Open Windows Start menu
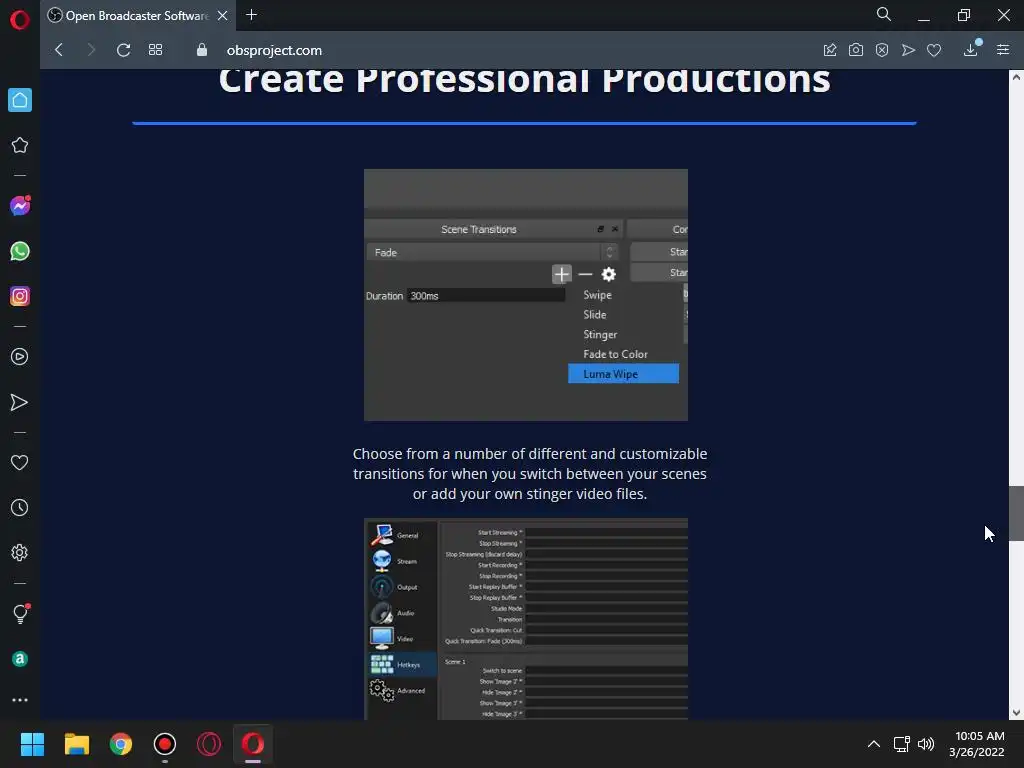Image resolution: width=1024 pixels, height=768 pixels. pos(32,744)
